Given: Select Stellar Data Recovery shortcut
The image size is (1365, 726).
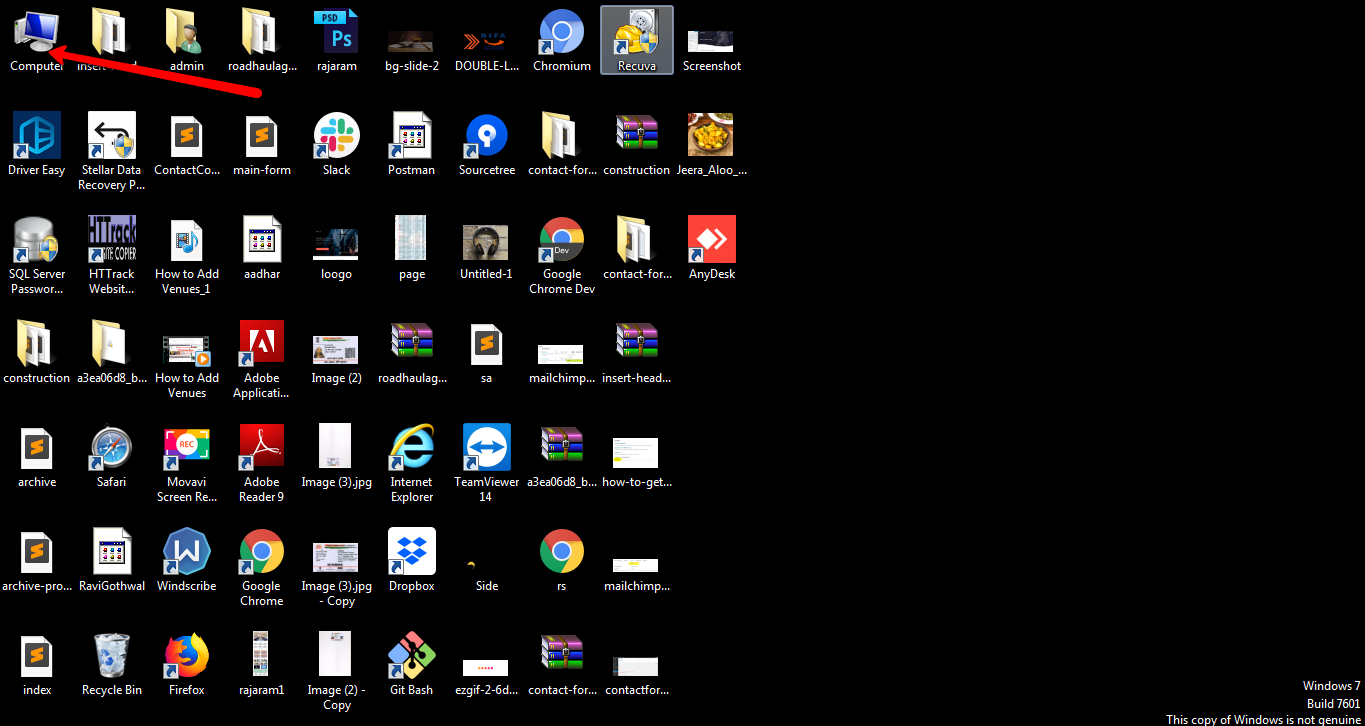Looking at the screenshot, I should tap(112, 152).
